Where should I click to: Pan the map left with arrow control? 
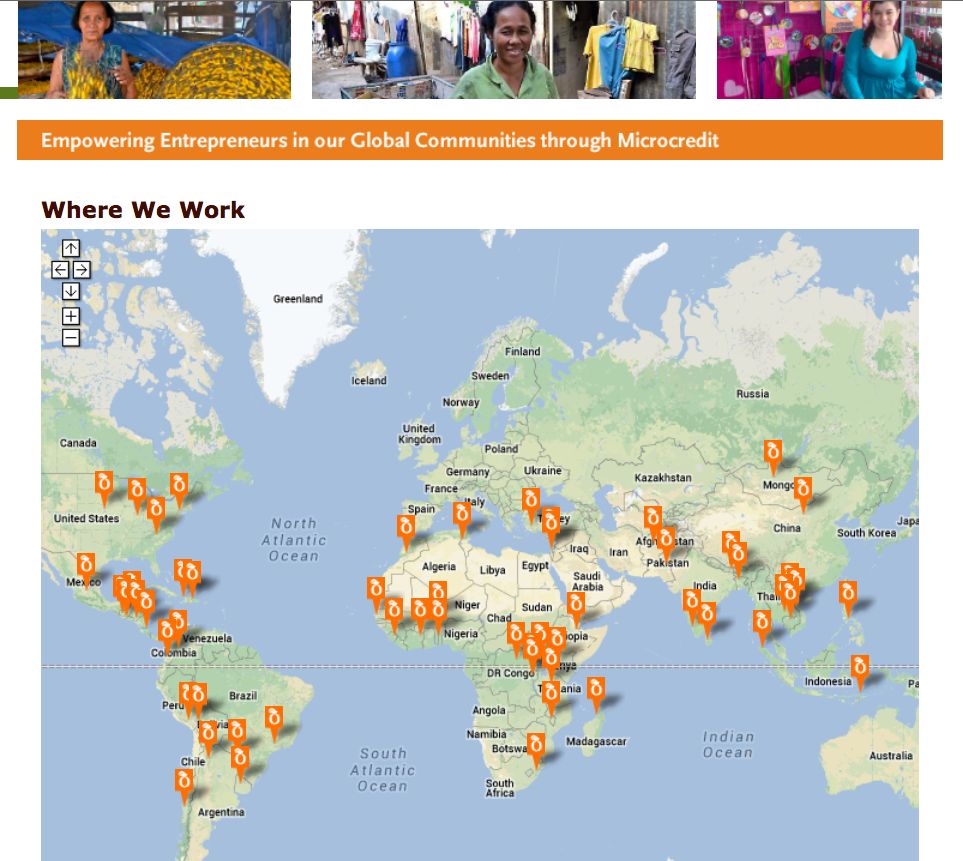[x=60, y=270]
